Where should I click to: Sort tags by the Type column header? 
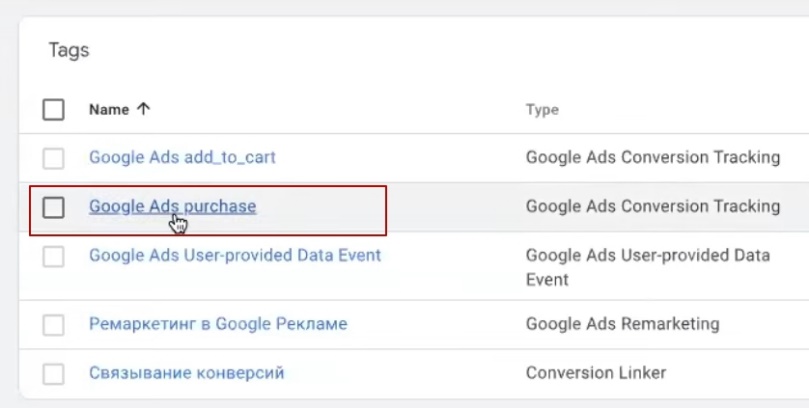542,110
